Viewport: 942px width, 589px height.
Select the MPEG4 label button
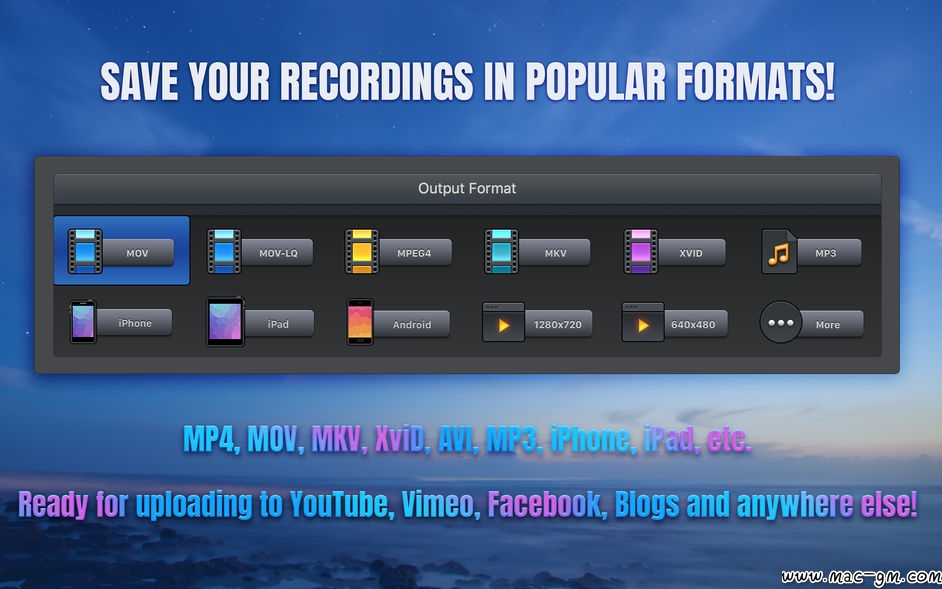(415, 252)
